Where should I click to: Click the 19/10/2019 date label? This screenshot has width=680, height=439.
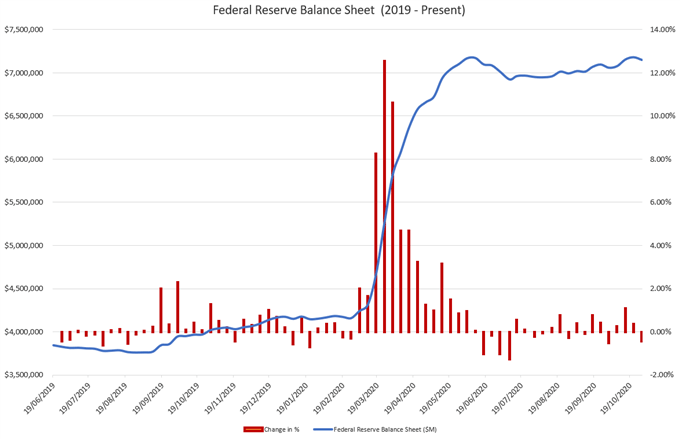pos(183,398)
